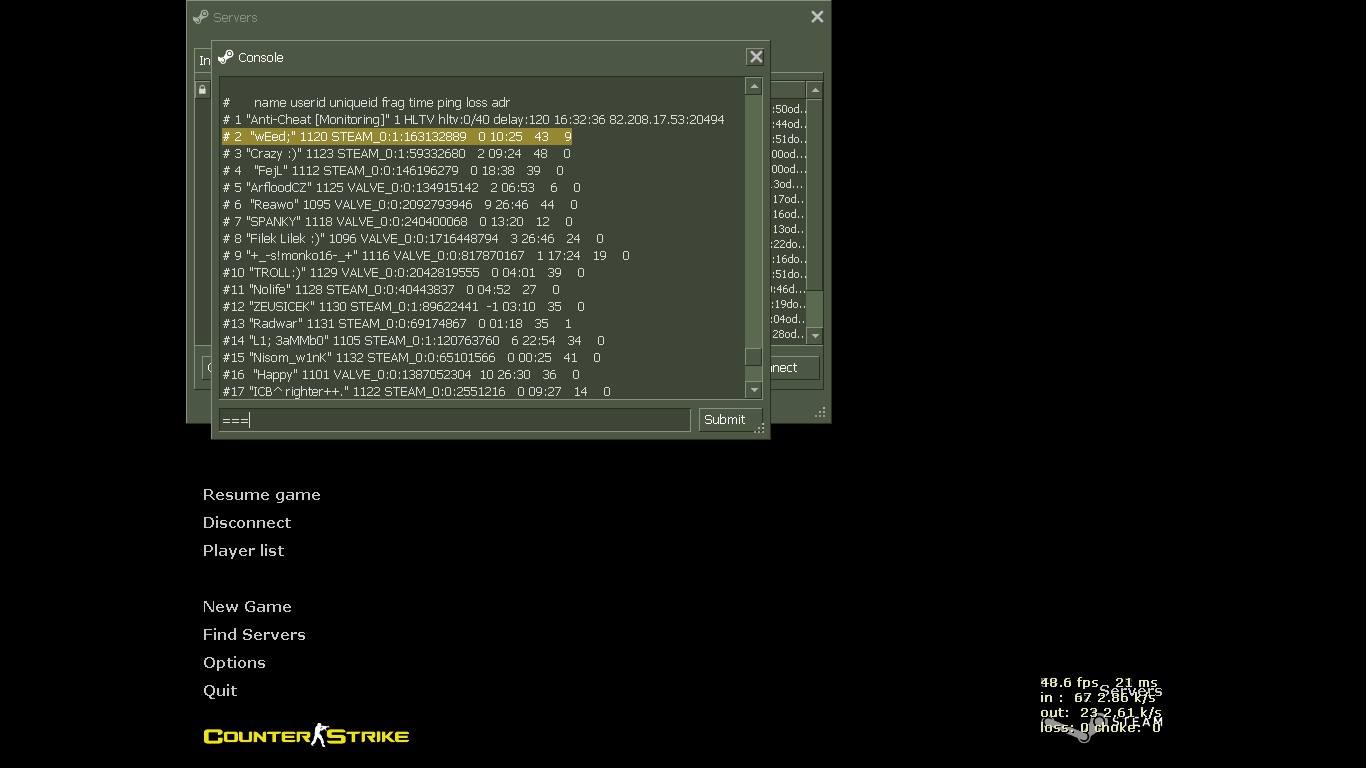Select the "Nisom_w1nK" player line
The image size is (1366, 768).
coord(412,358)
